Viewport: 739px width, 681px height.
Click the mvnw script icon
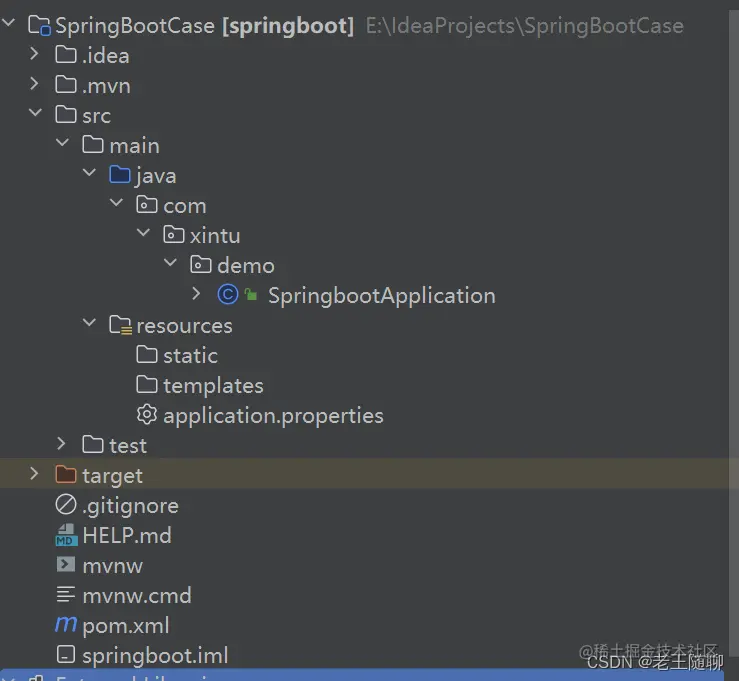pyautogui.click(x=66, y=565)
